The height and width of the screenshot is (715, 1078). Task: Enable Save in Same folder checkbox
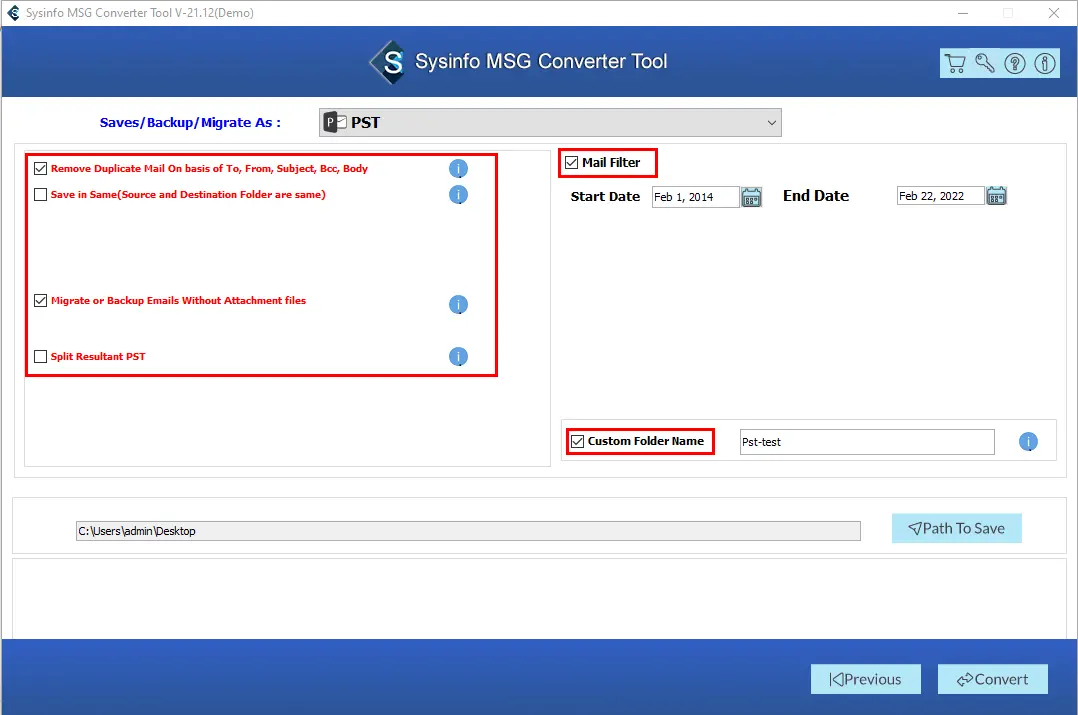tap(41, 195)
